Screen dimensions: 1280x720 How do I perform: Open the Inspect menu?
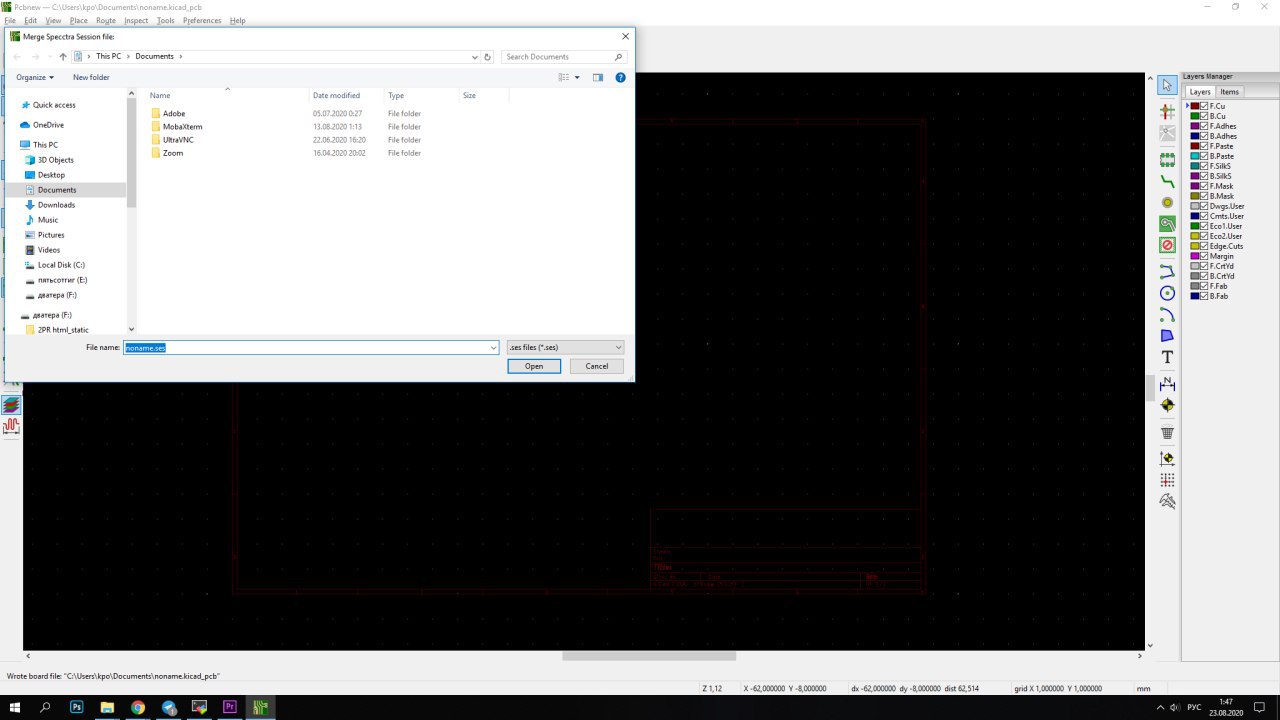(136, 20)
